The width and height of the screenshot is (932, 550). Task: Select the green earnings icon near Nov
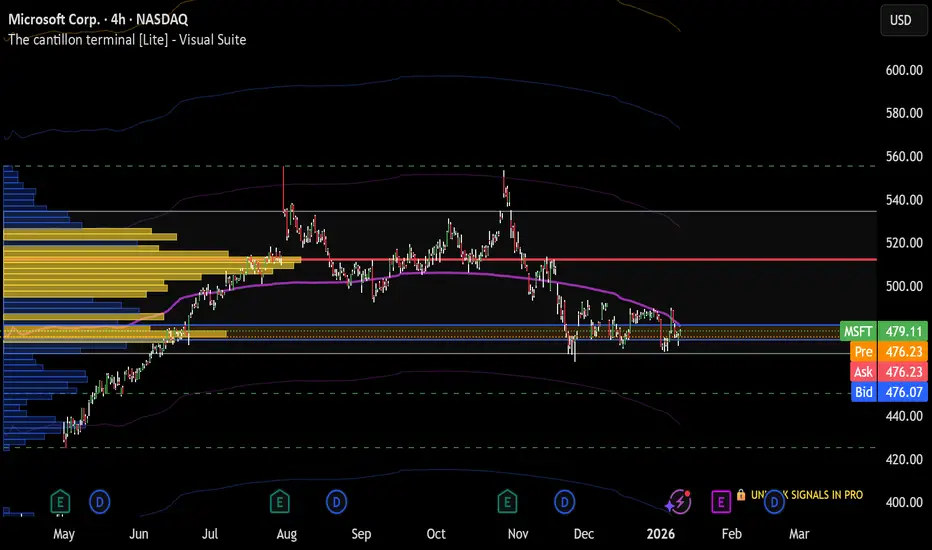[507, 502]
